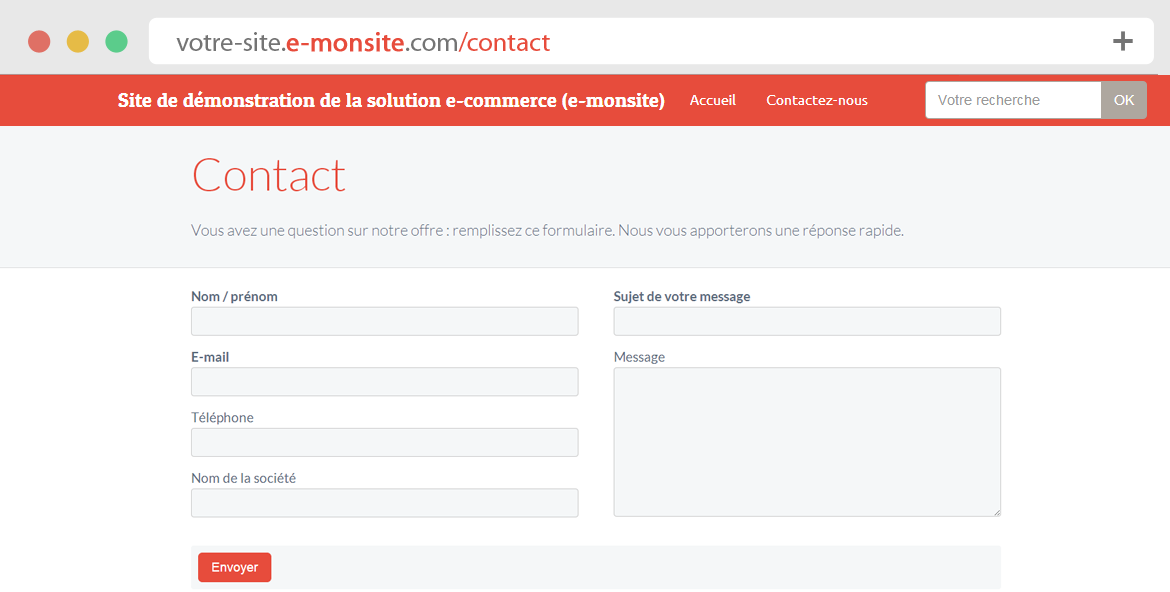Click the Sujet de votre message field
Screen dimensions: 1170x592
pos(807,321)
